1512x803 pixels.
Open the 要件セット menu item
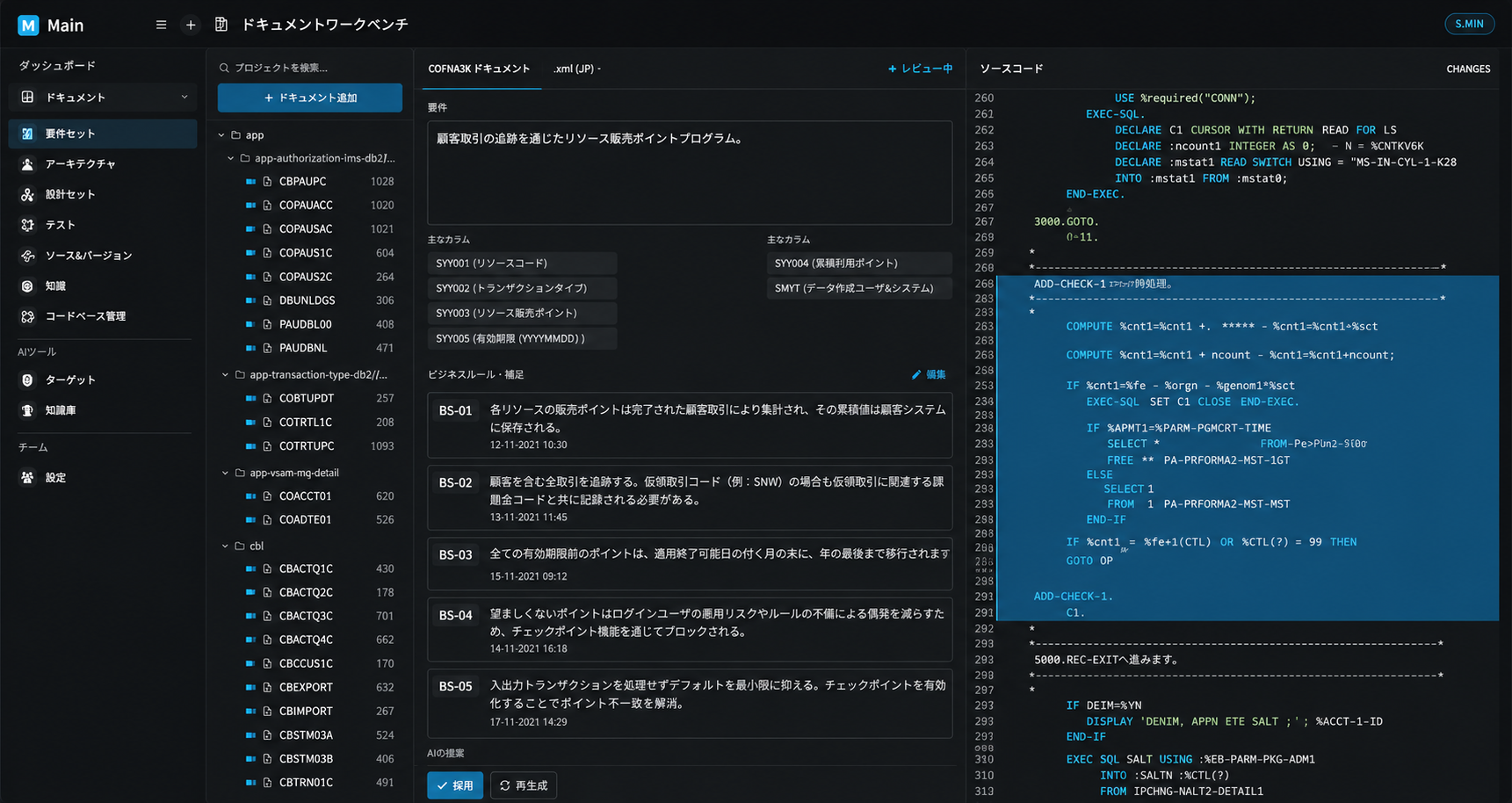(103, 134)
